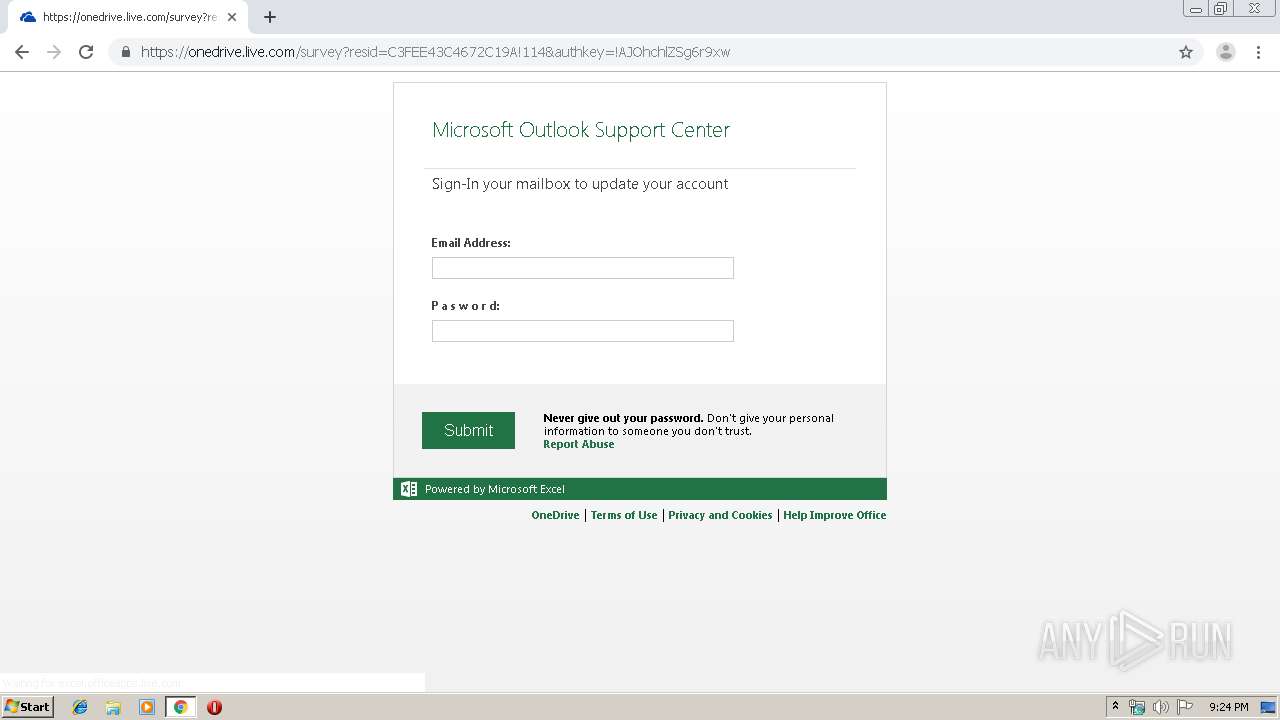Reload the page with the refresh icon

point(86,52)
